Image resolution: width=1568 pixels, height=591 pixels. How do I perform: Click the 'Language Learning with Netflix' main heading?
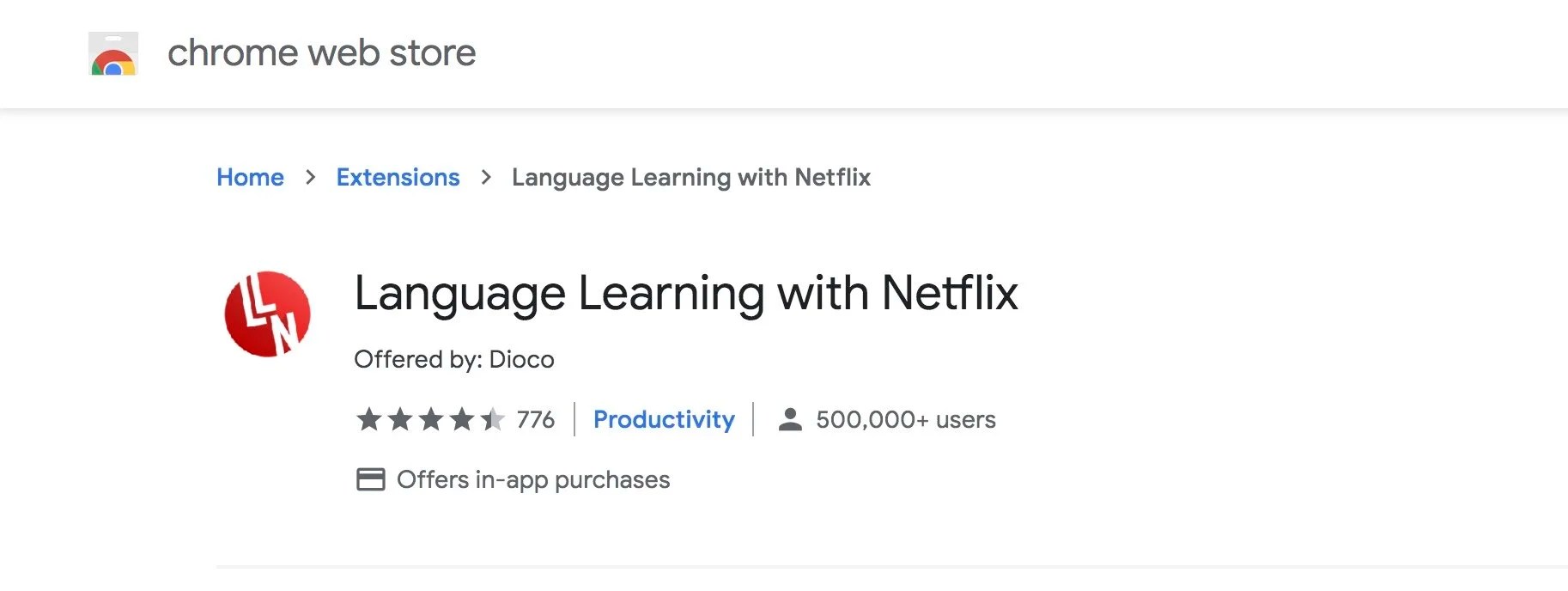click(686, 293)
